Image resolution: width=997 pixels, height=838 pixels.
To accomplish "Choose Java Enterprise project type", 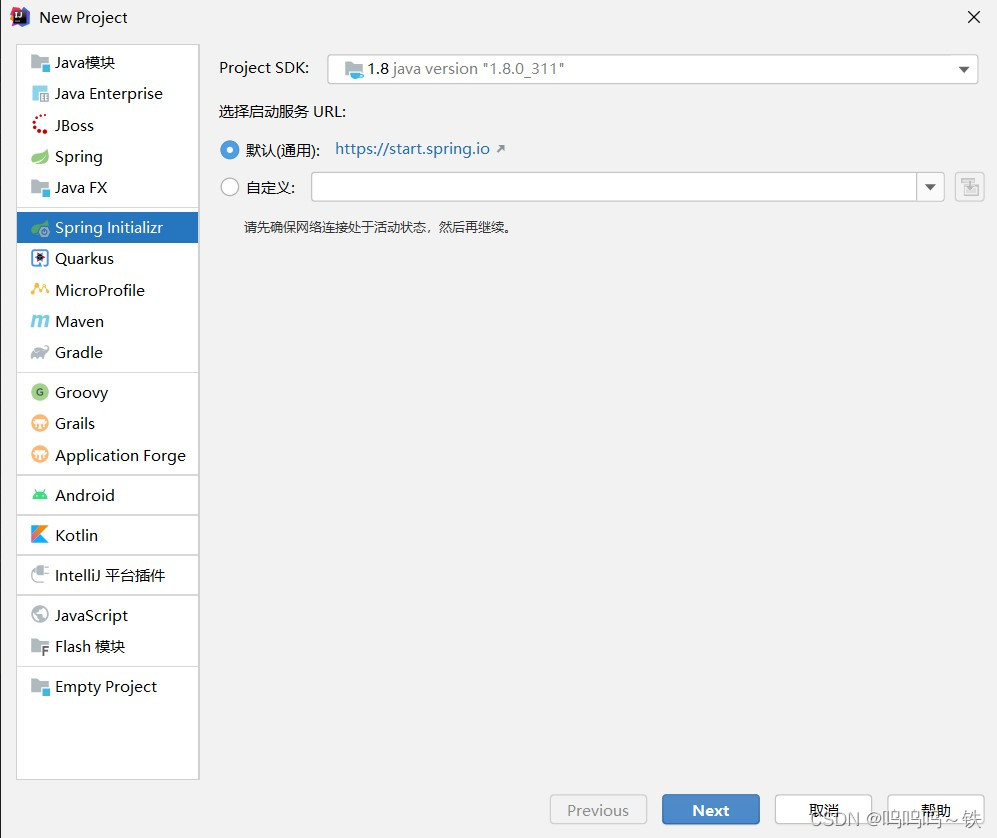I will 107,94.
